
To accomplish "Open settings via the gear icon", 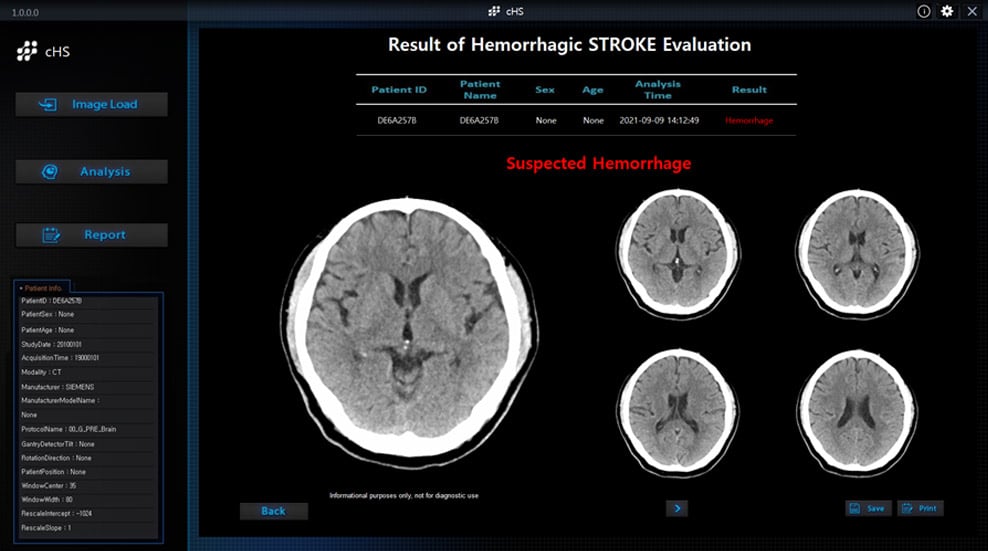I will pos(947,11).
